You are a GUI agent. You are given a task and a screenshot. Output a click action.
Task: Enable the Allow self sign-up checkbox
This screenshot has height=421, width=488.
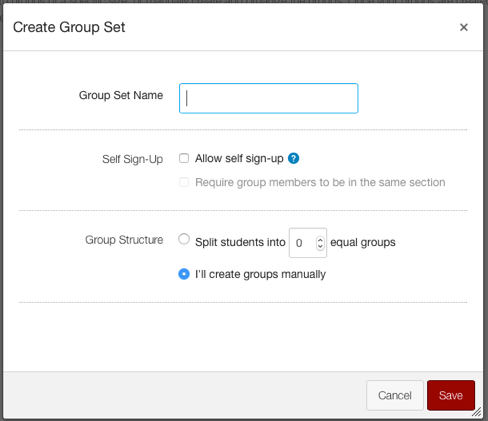point(184,158)
